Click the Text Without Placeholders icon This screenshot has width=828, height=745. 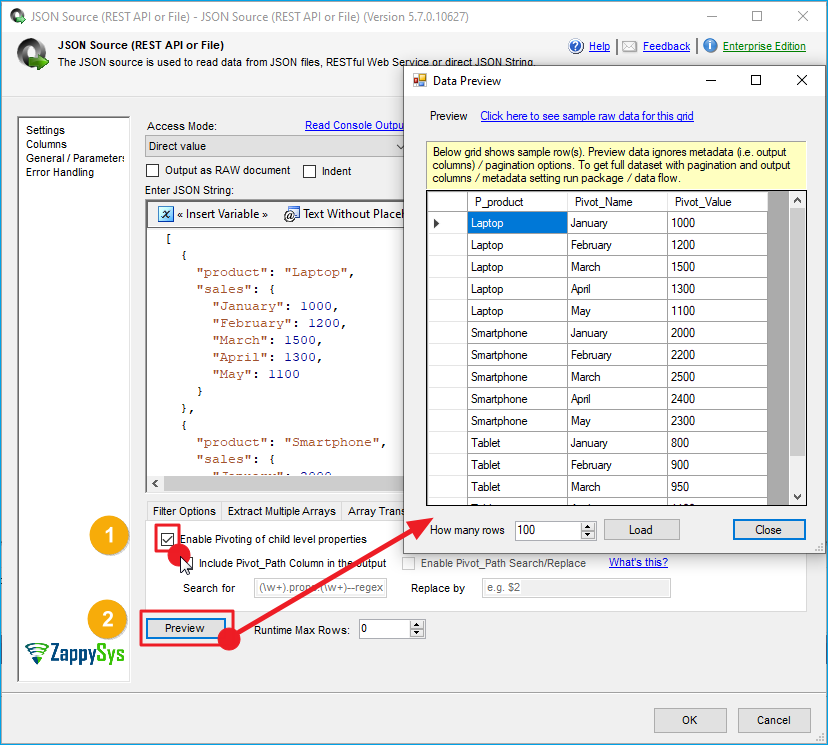point(291,214)
